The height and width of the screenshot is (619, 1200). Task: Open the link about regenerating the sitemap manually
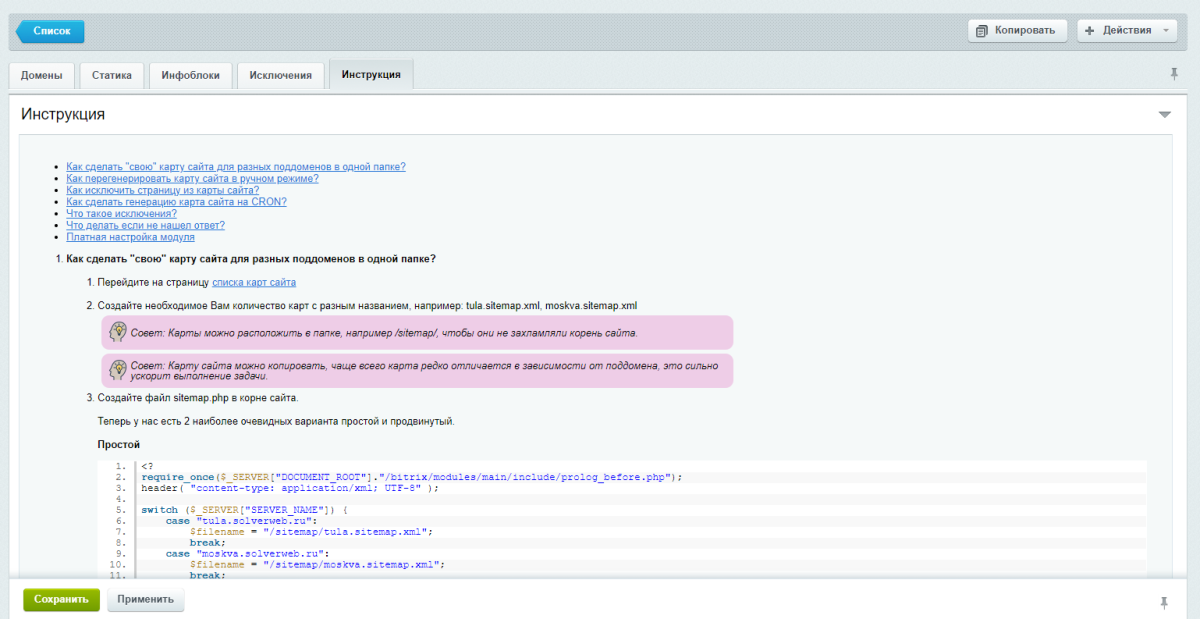coord(192,178)
